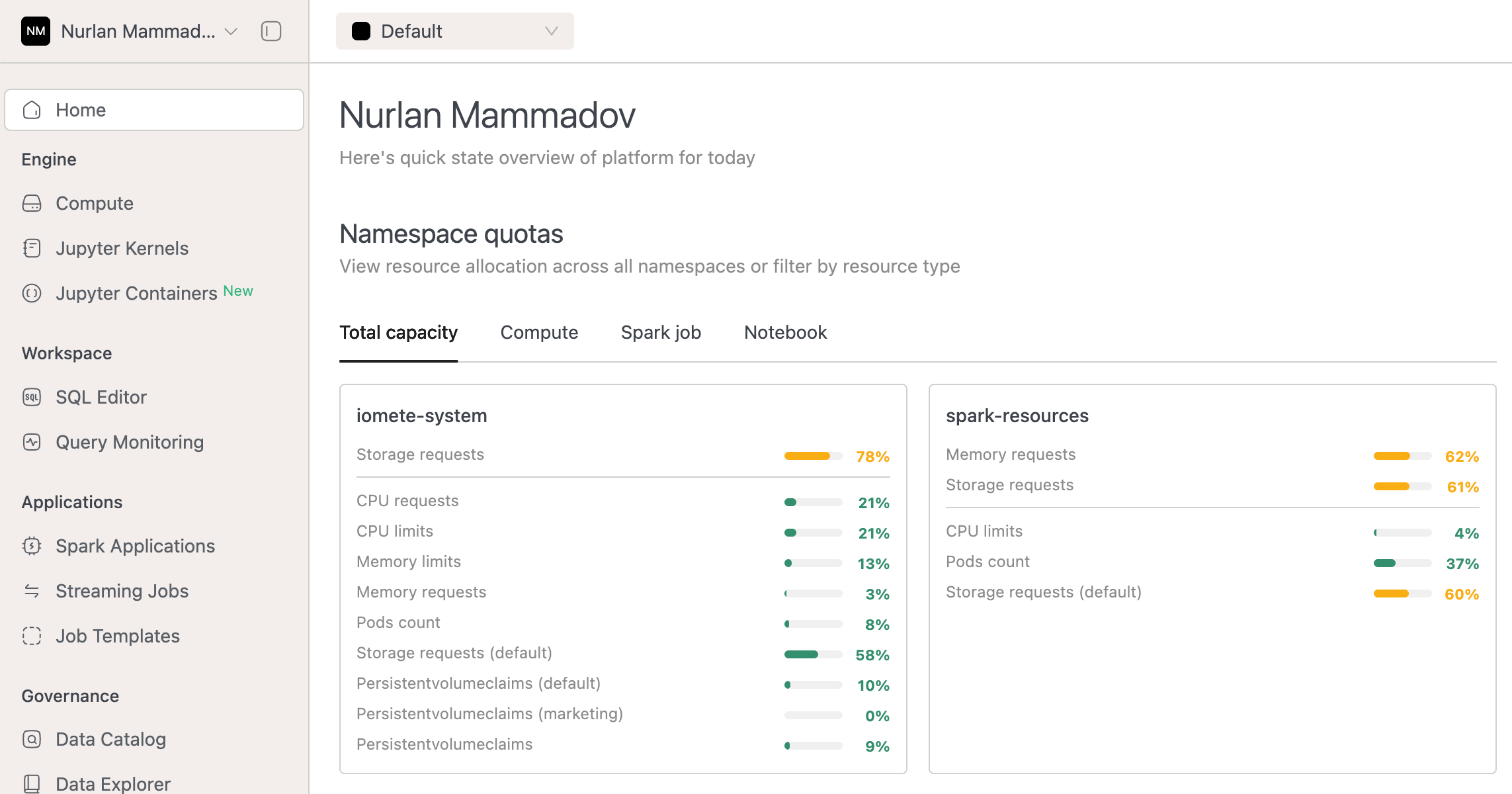Click the Storage requests 78% progress bar
The height and width of the screenshot is (794, 1512).
(x=812, y=455)
